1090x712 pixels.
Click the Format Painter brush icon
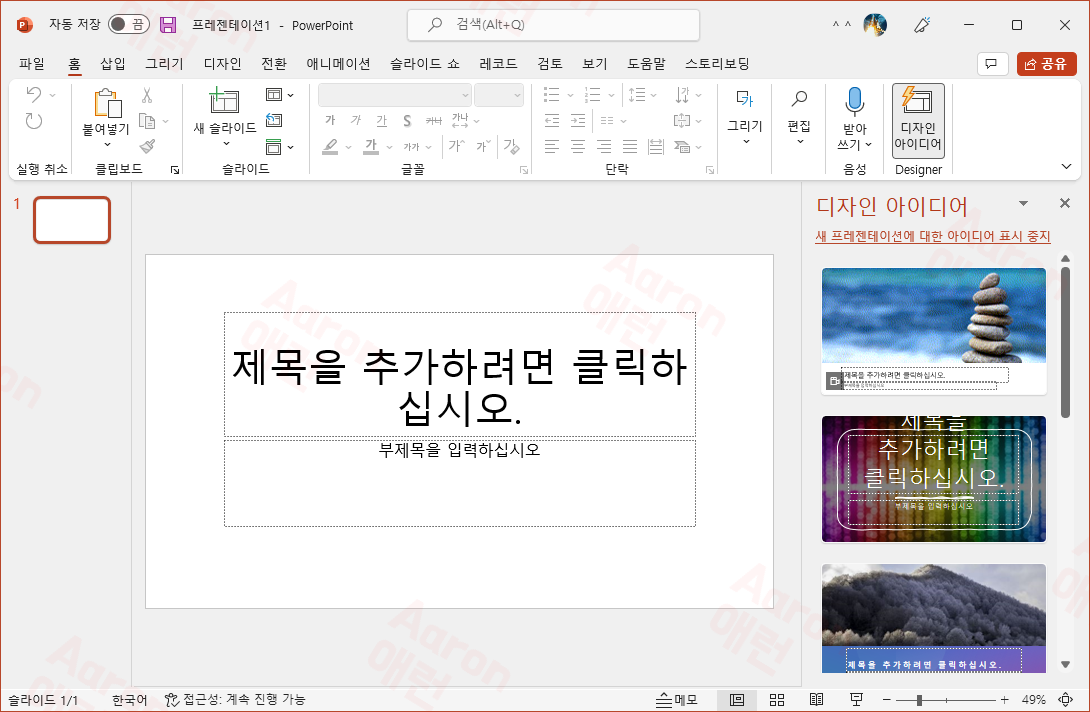[147, 146]
